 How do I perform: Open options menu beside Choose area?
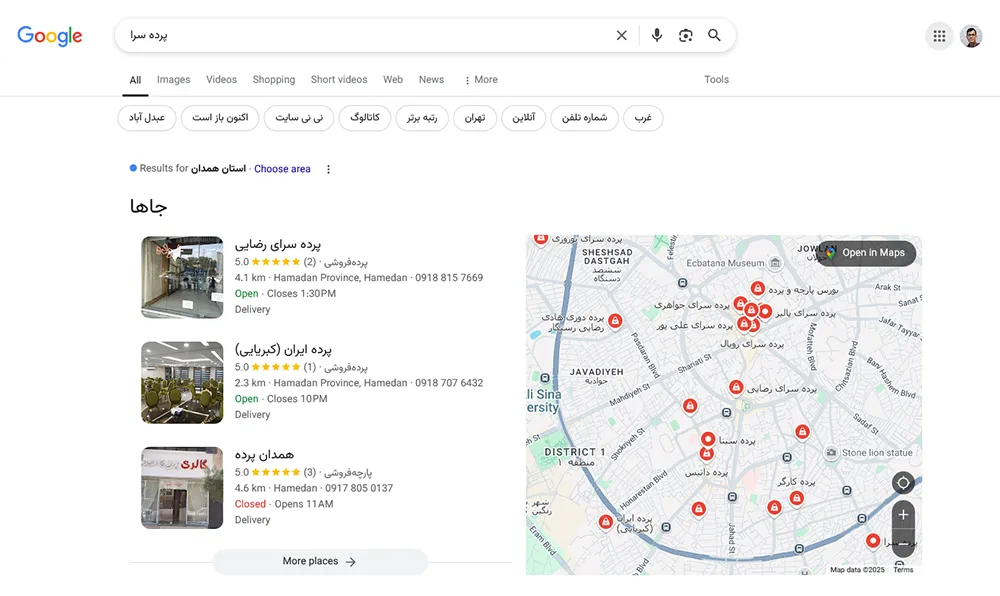[x=328, y=170]
